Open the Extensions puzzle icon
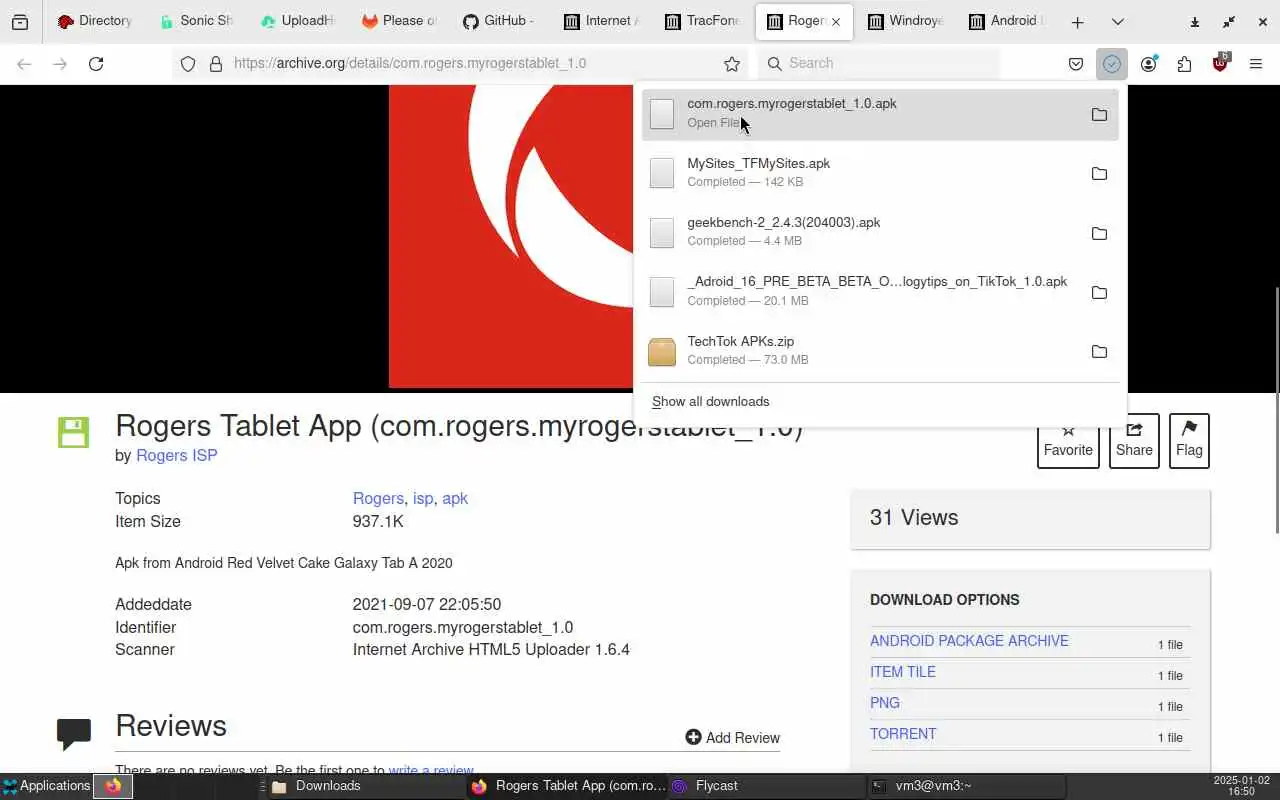The image size is (1280, 800). pos(1184,63)
